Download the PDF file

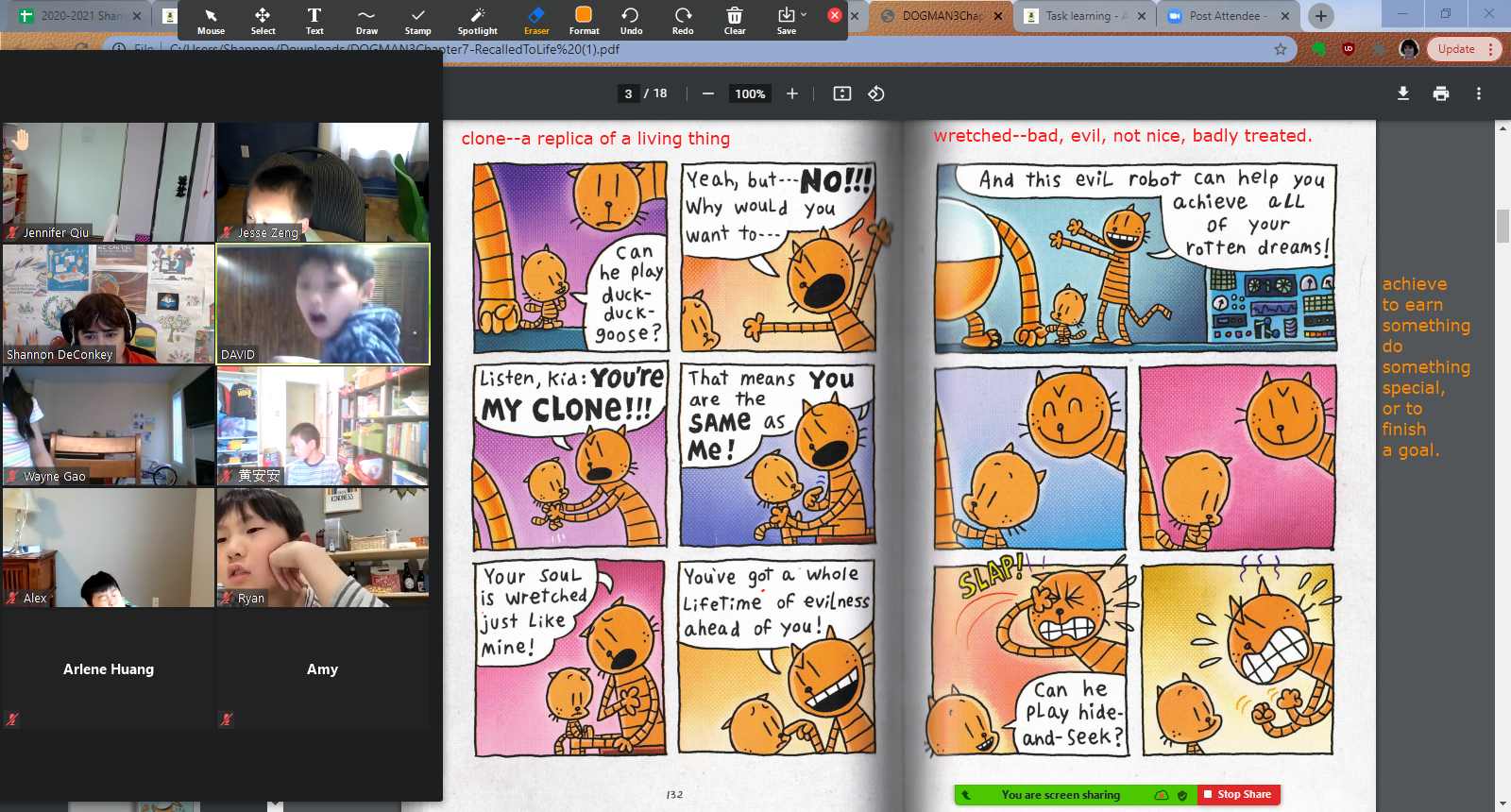(x=1403, y=93)
